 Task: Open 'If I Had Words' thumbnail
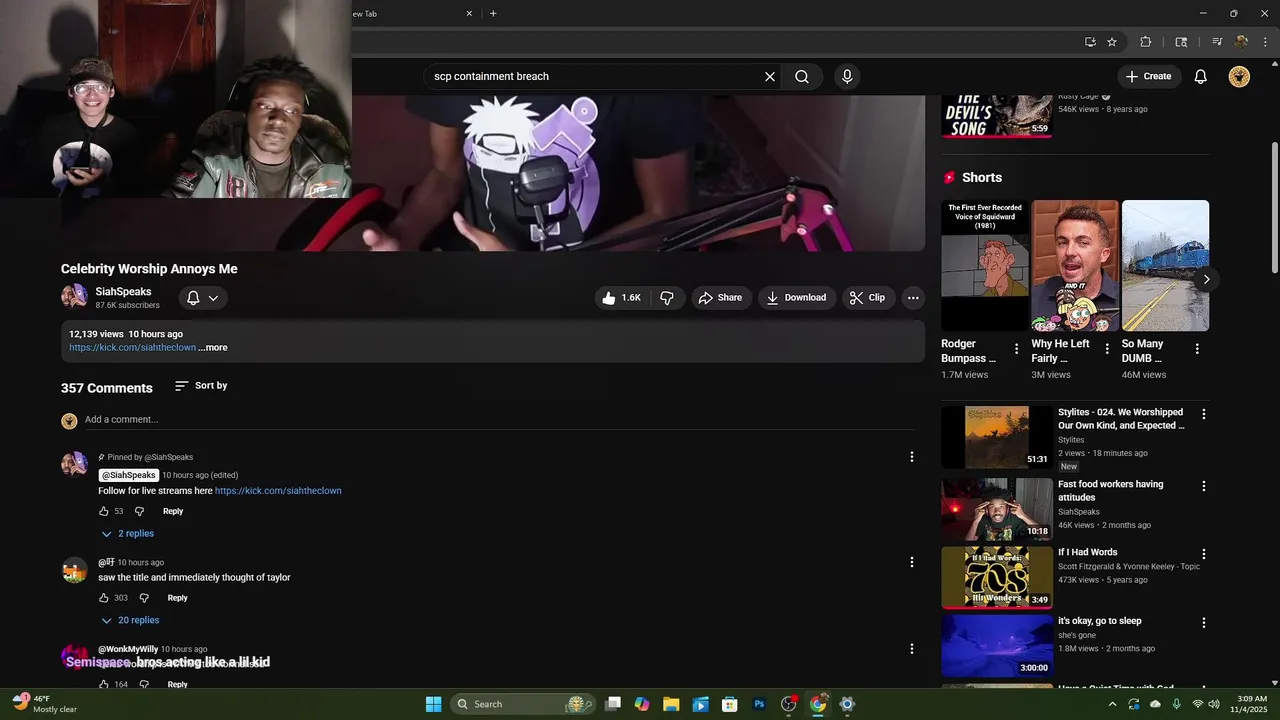coord(997,577)
